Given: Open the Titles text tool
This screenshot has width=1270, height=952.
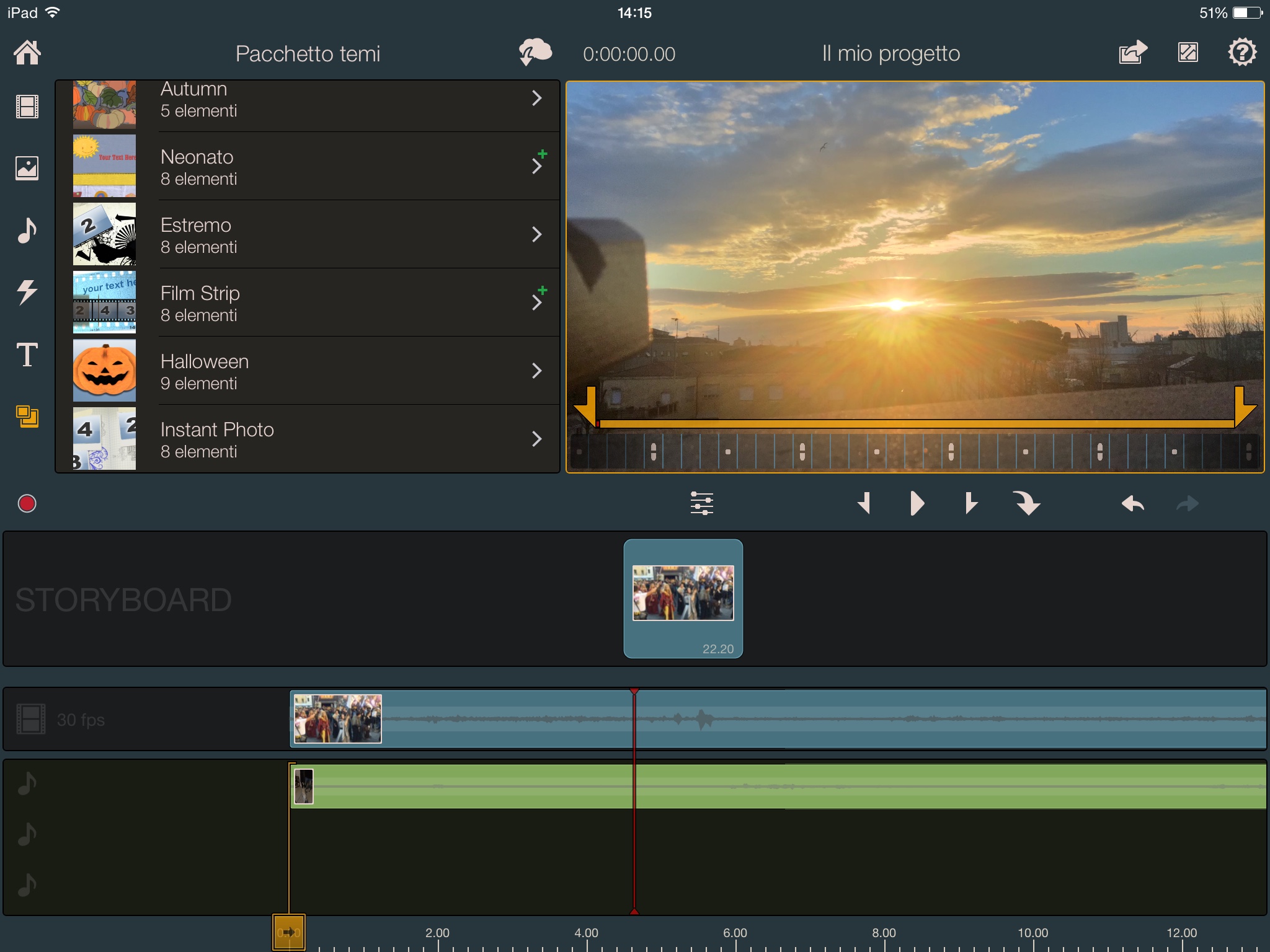Looking at the screenshot, I should point(27,355).
